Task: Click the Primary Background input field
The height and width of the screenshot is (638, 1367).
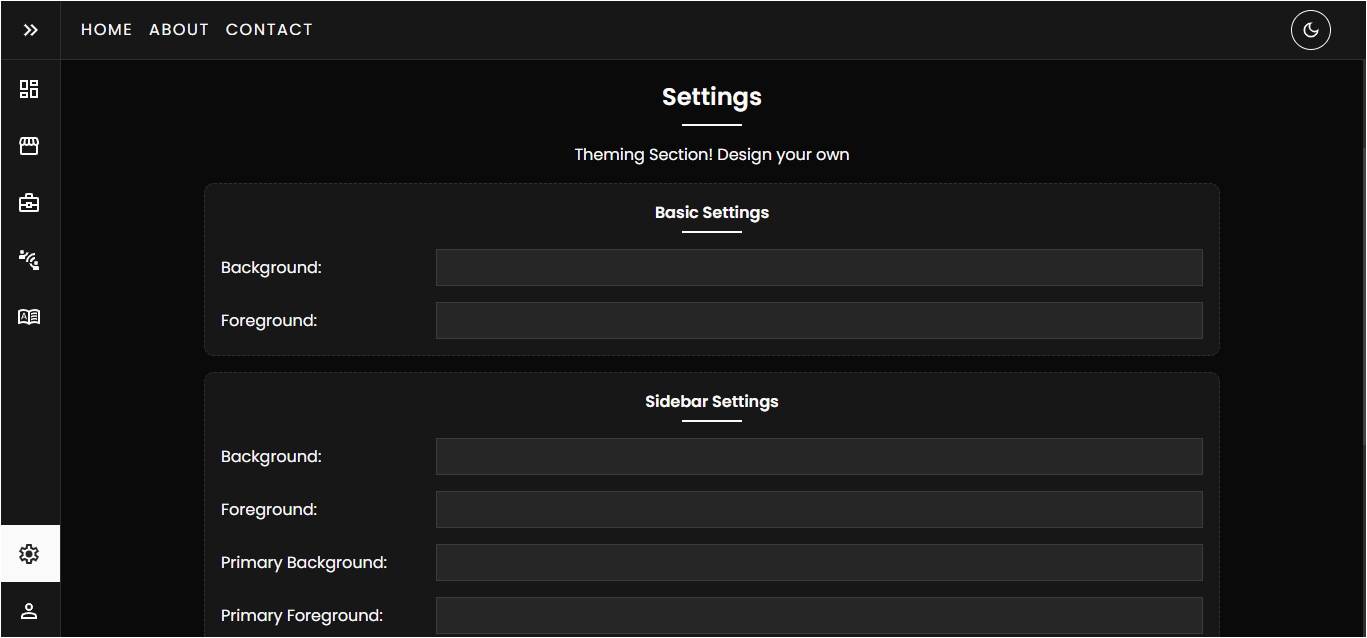Action: [818, 562]
